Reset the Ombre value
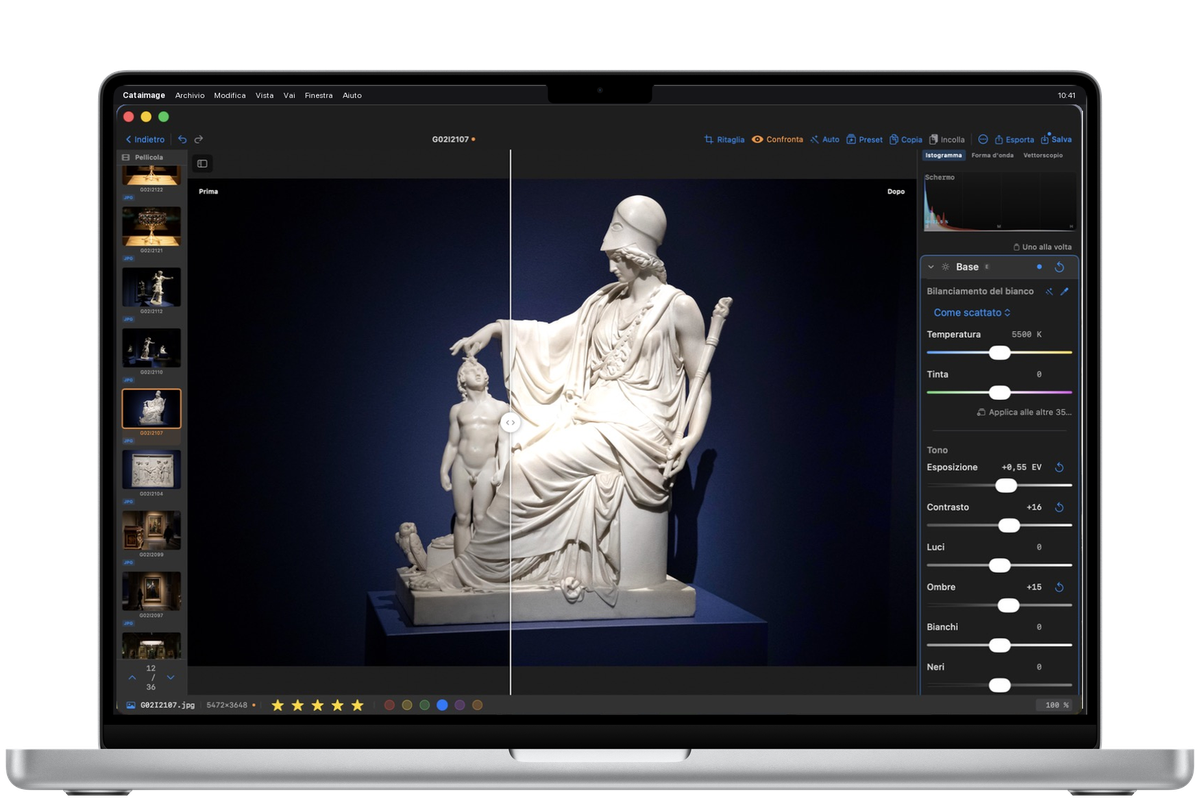The width and height of the screenshot is (1200, 800). tap(1059, 587)
